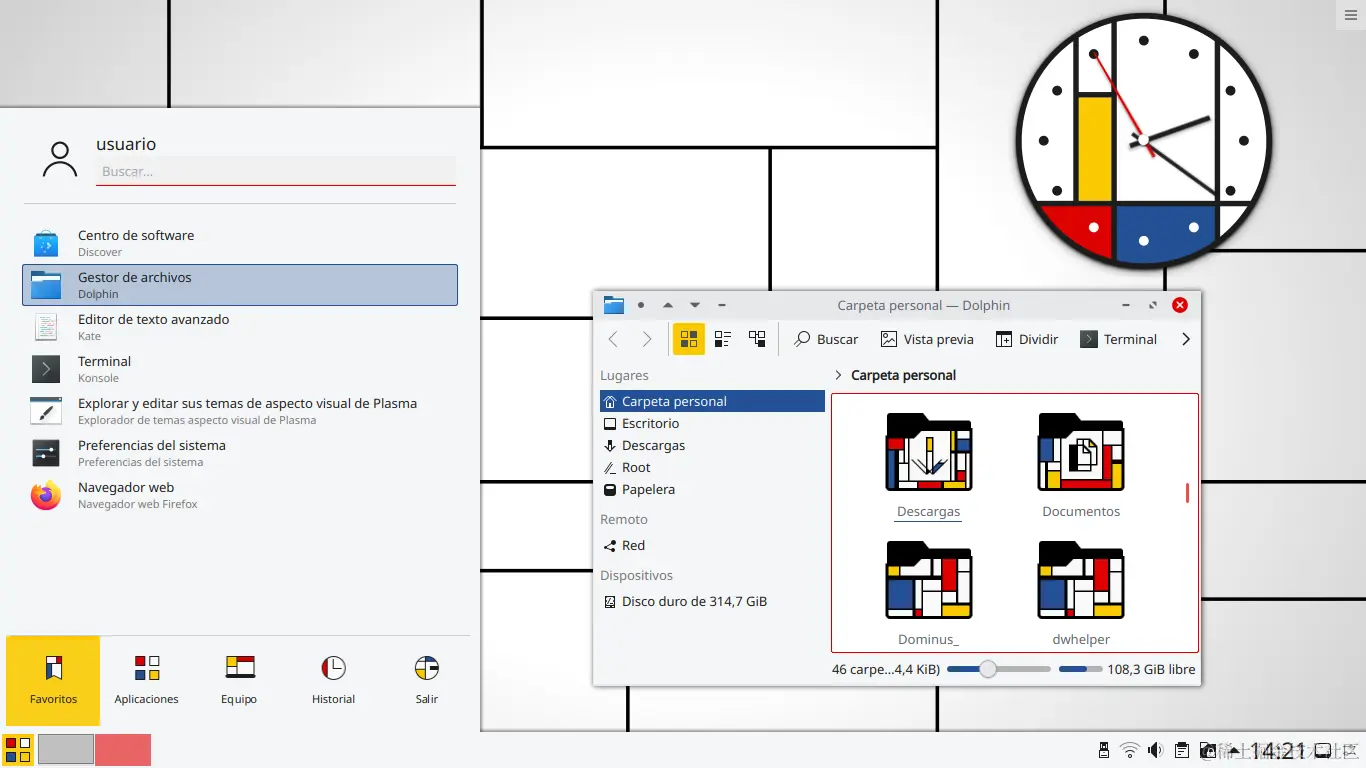Open the Wi-Fi network tray icon
The image size is (1366, 768).
coord(1130,750)
